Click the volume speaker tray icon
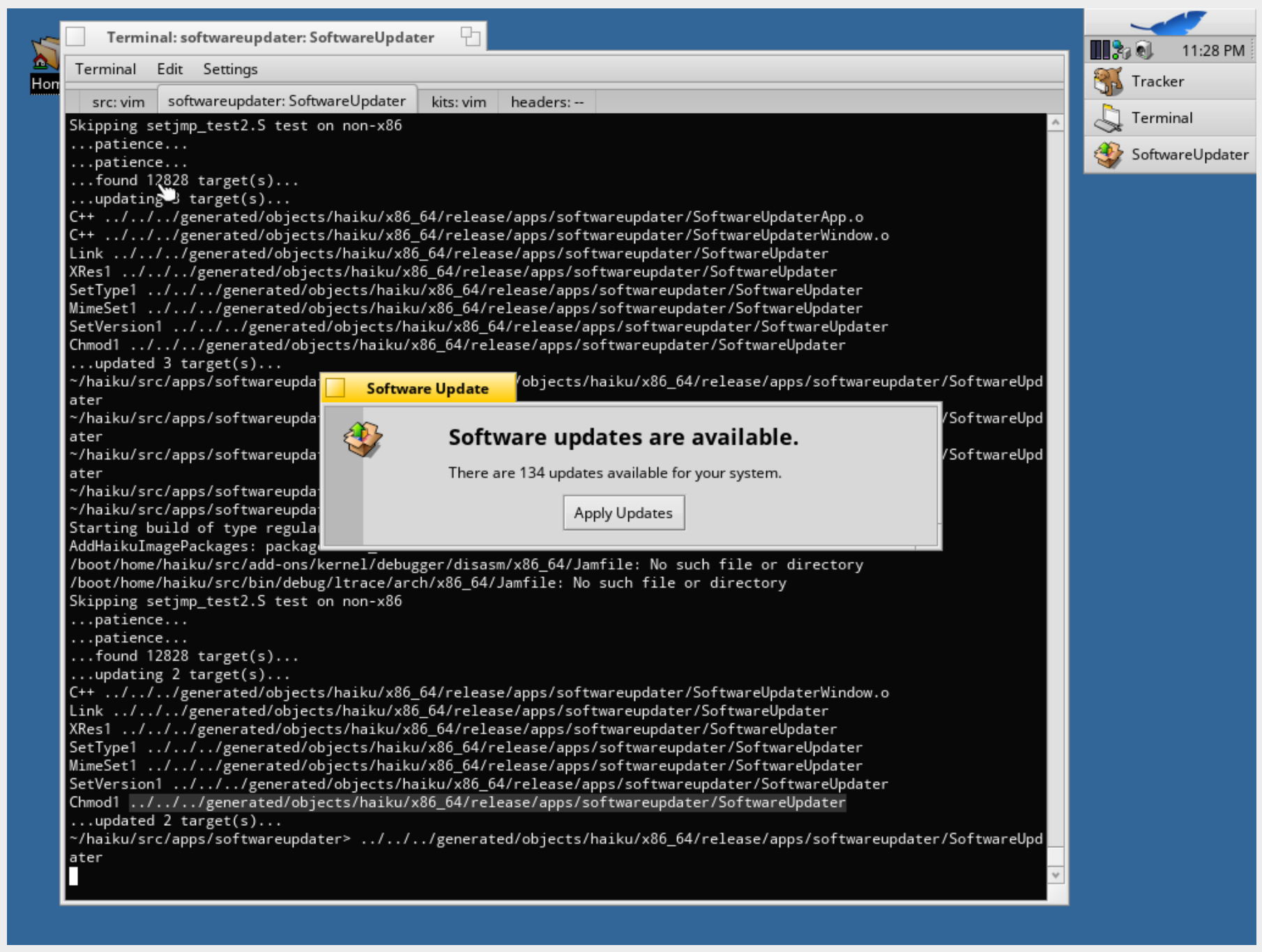The width and height of the screenshot is (1262, 952). coord(1143,50)
